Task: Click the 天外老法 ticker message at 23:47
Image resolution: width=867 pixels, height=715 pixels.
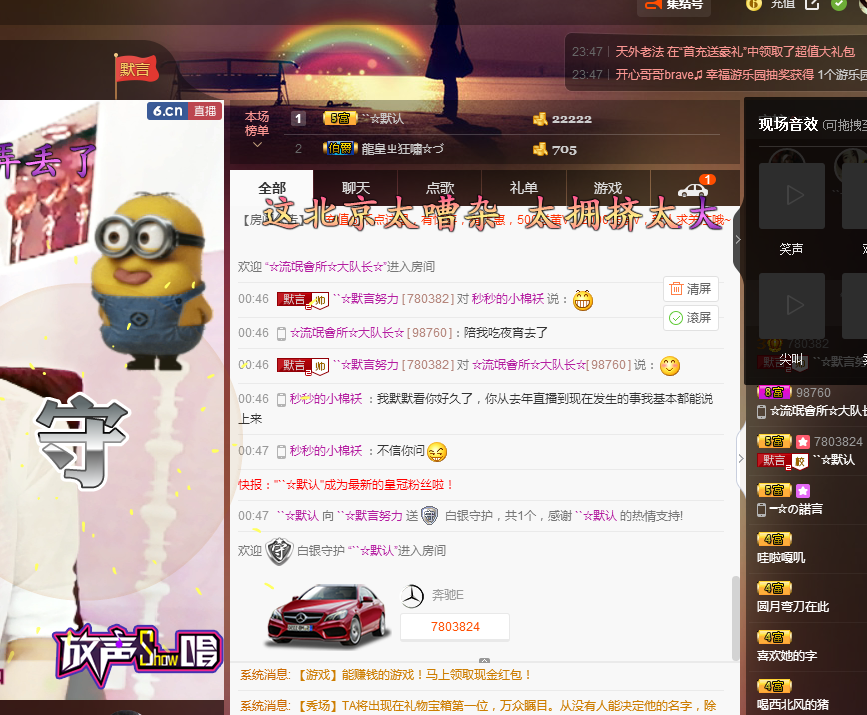Action: coord(735,51)
